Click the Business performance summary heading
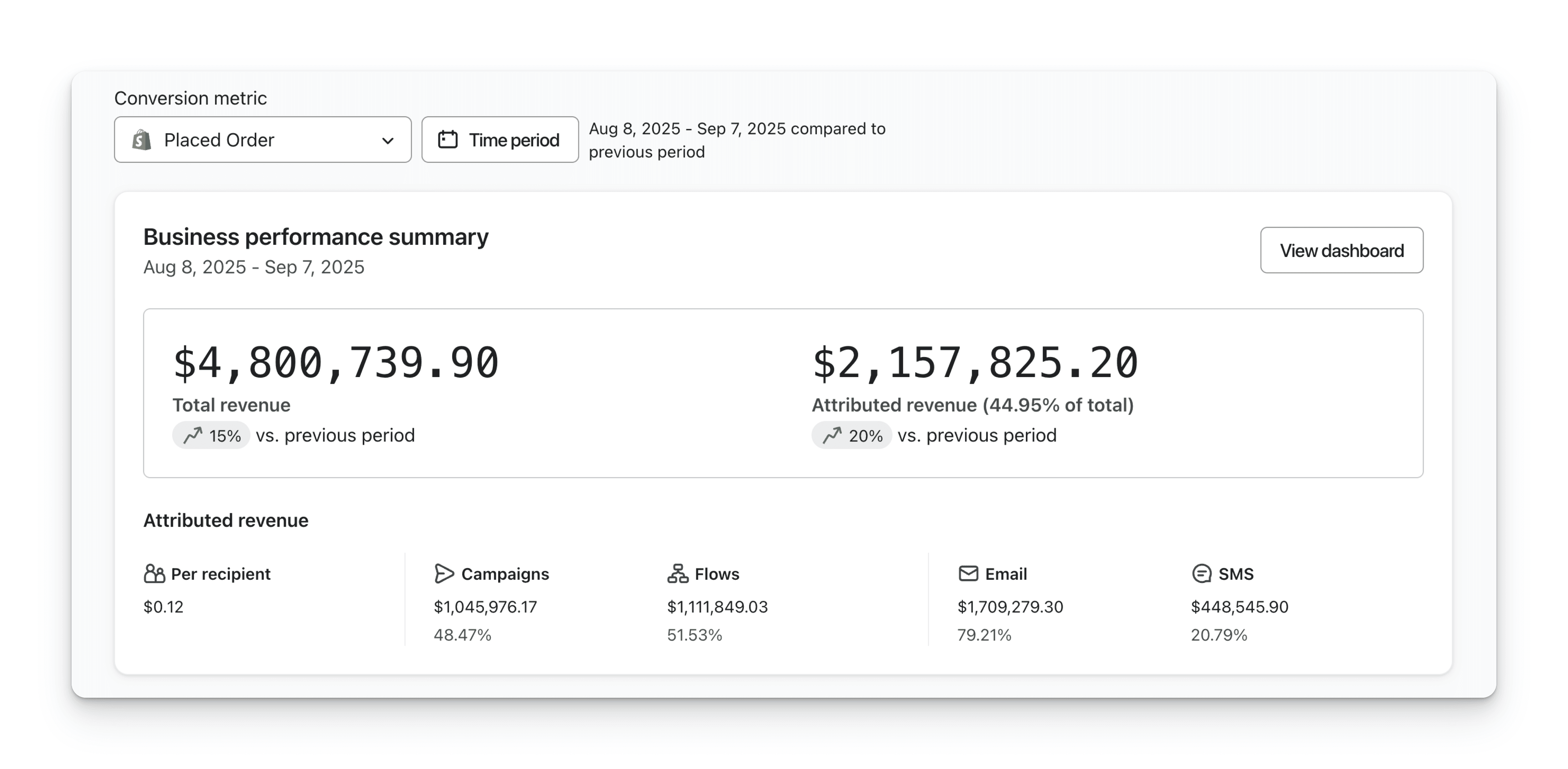This screenshot has height=769, width=1568. [315, 237]
